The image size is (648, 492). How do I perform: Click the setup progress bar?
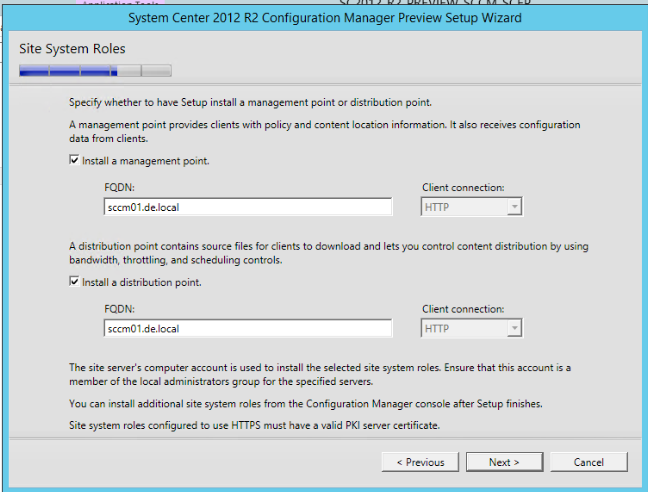(x=95, y=71)
